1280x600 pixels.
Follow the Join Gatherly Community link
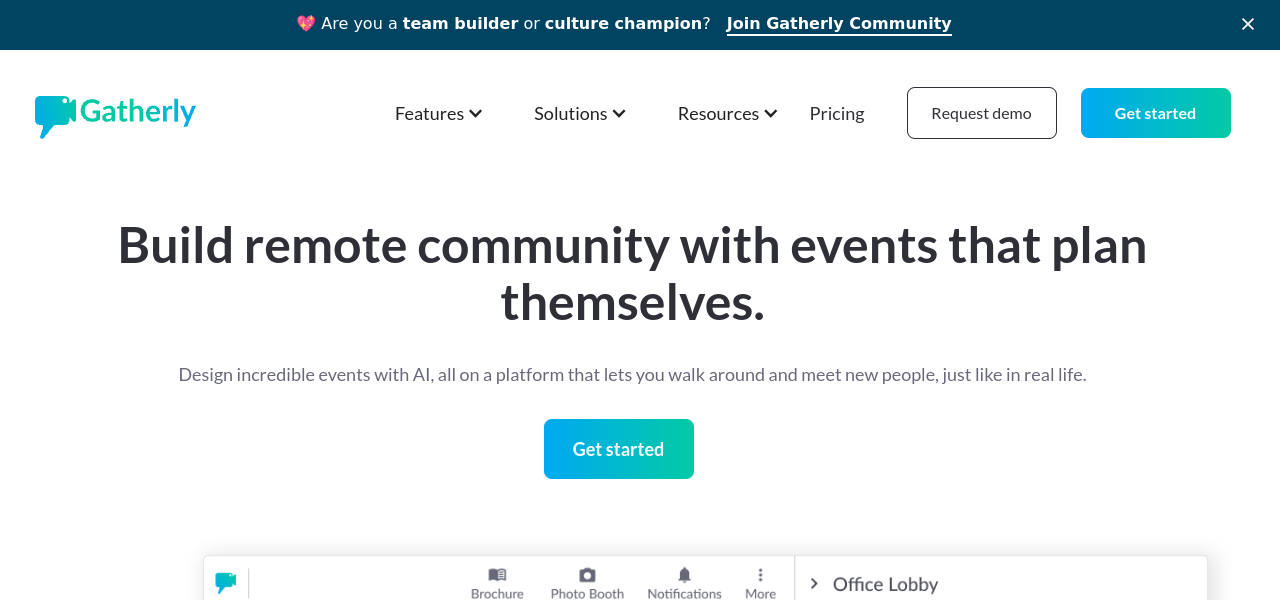839,24
